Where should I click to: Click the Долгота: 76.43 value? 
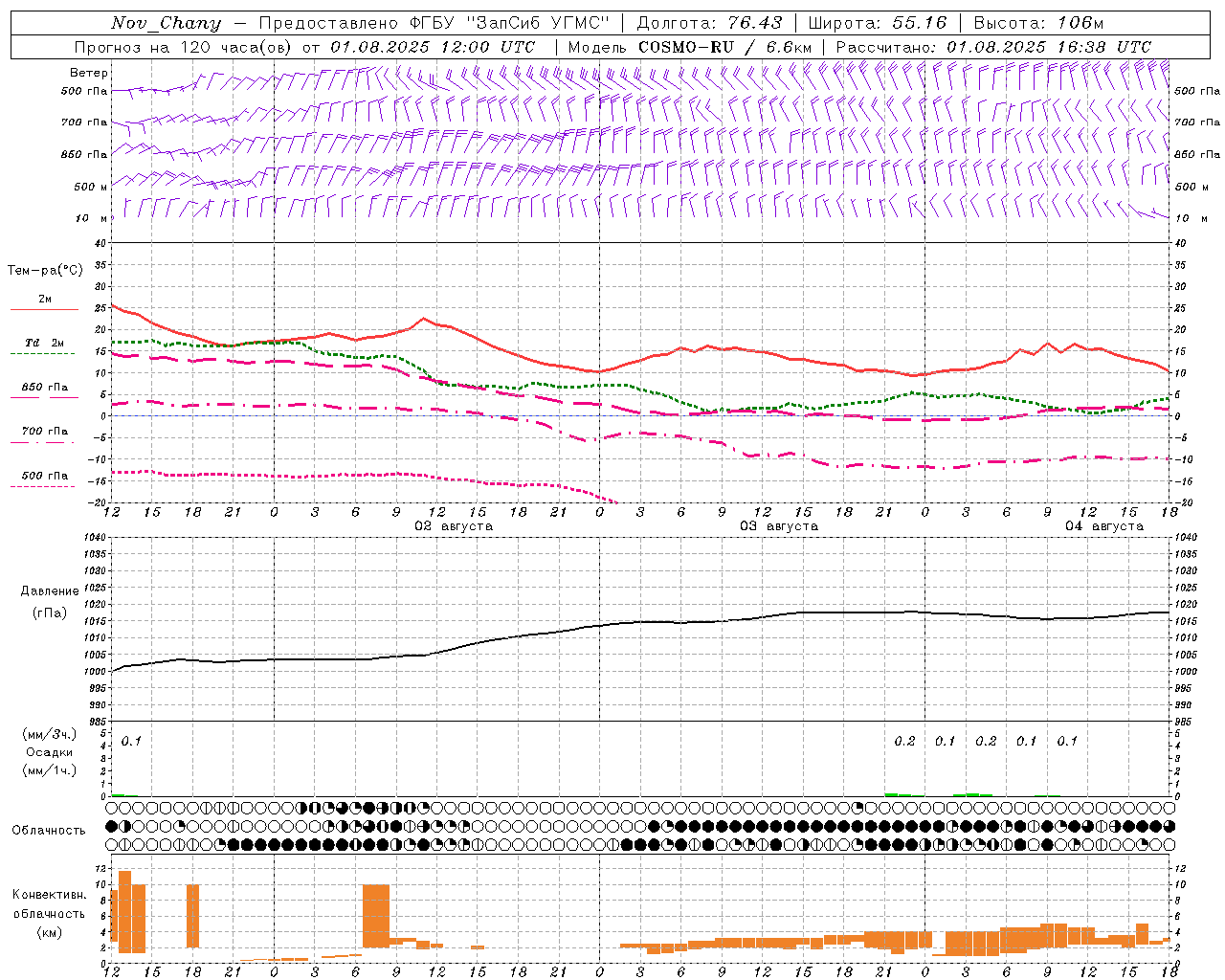pyautogui.click(x=709, y=23)
